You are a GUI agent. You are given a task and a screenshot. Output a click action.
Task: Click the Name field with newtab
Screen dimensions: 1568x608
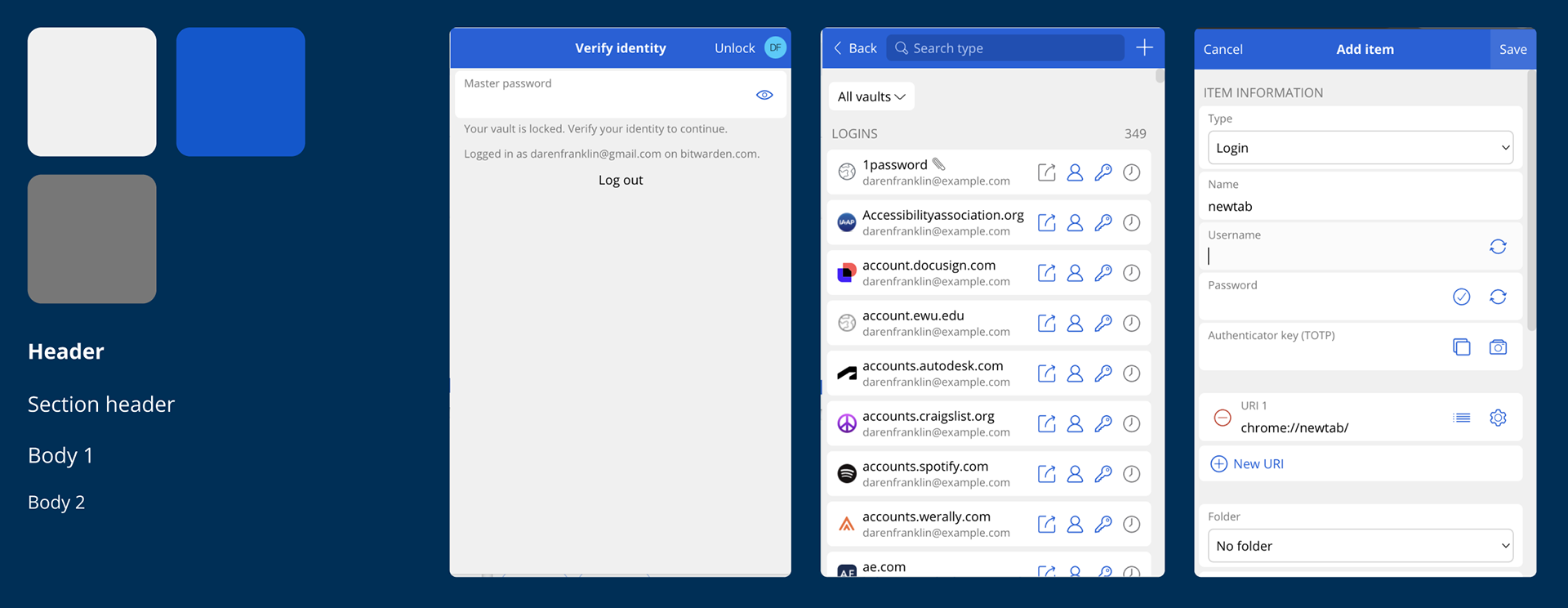click(x=1360, y=196)
